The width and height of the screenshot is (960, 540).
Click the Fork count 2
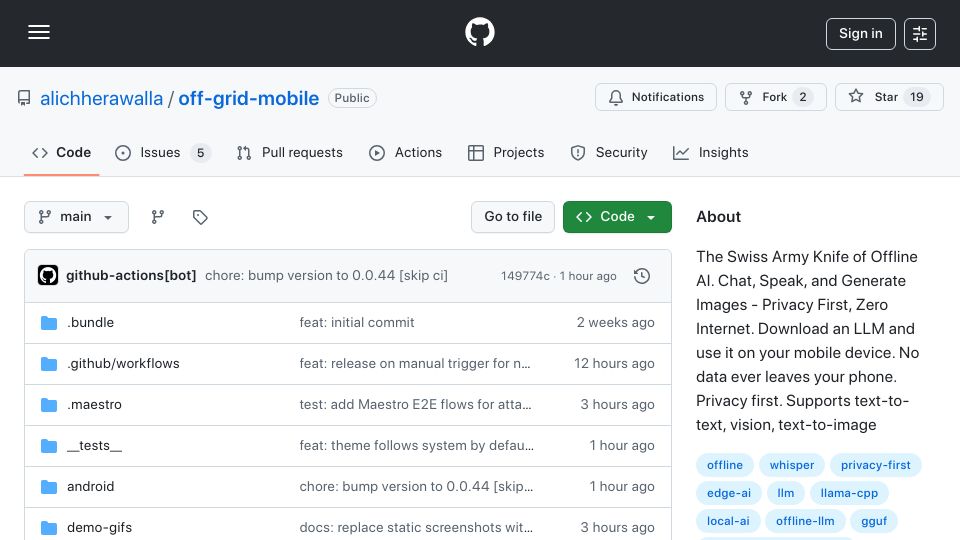coord(803,97)
